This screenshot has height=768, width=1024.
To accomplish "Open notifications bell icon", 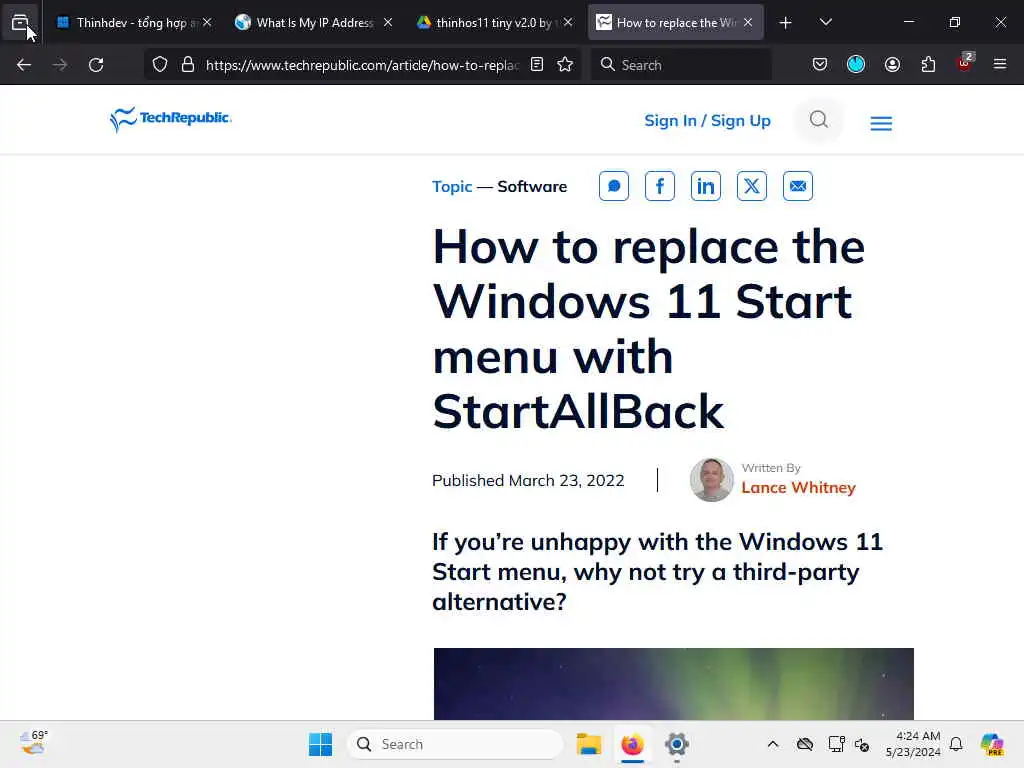I will point(956,744).
